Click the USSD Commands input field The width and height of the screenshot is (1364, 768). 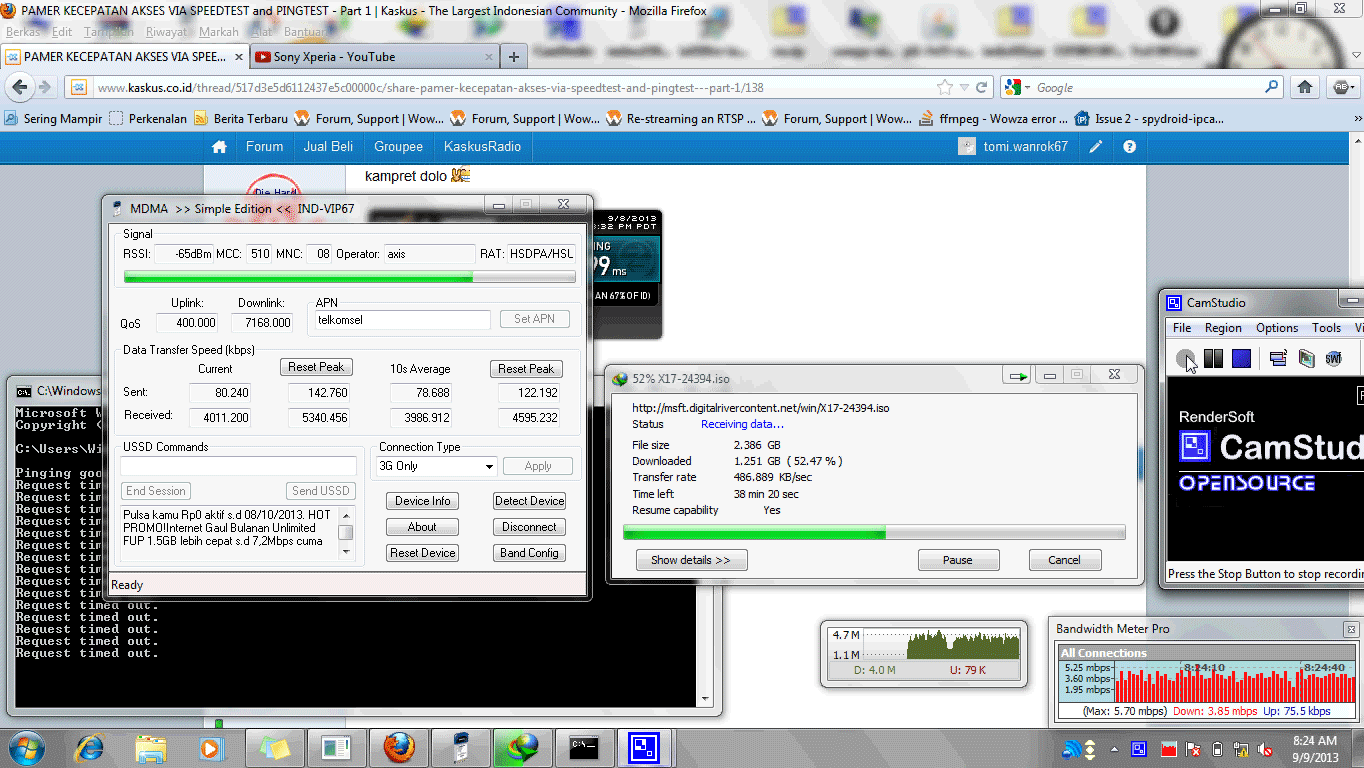[238, 467]
